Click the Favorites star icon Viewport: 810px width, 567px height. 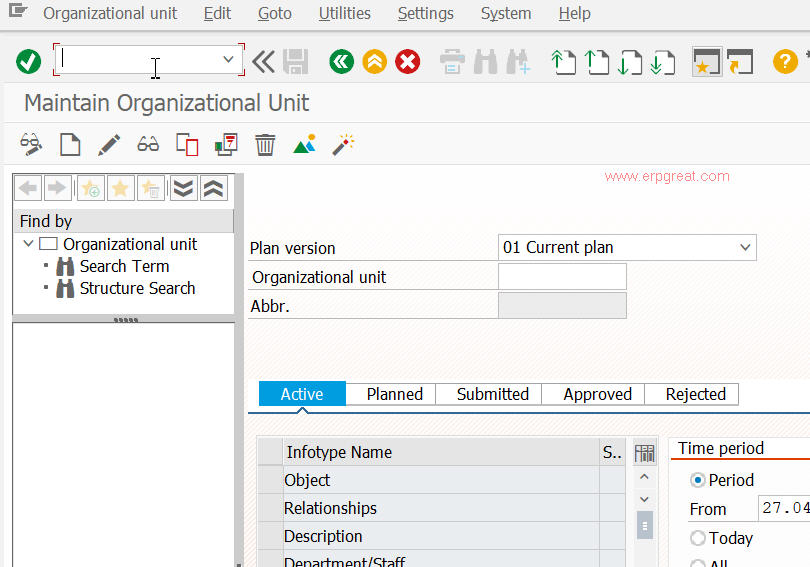tap(120, 188)
